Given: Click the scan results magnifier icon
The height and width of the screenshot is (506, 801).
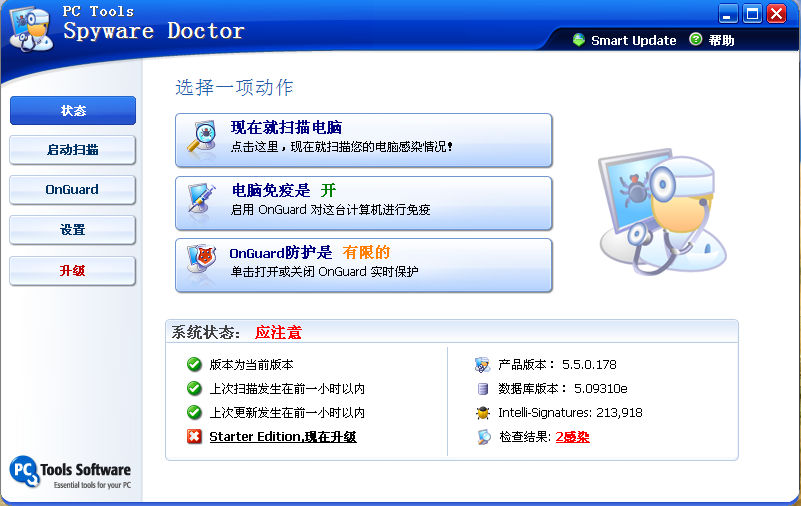Looking at the screenshot, I should (x=484, y=437).
